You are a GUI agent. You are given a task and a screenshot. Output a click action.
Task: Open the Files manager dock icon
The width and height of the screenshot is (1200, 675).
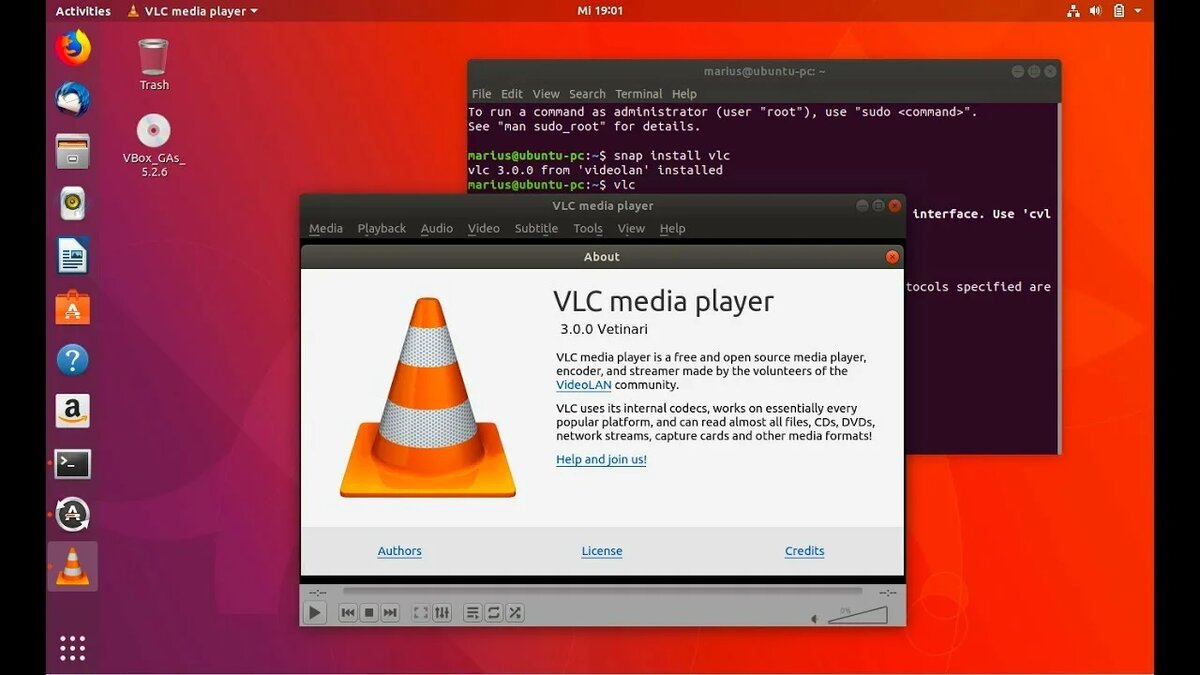click(x=72, y=152)
